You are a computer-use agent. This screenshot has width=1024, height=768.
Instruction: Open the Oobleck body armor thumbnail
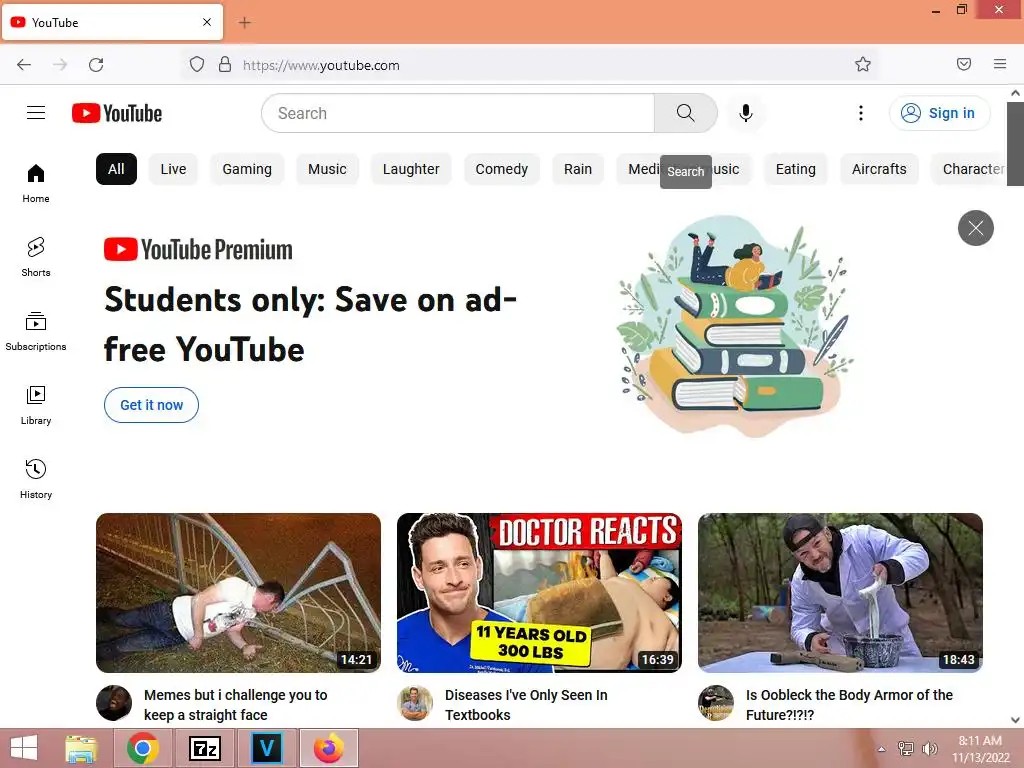coord(840,593)
